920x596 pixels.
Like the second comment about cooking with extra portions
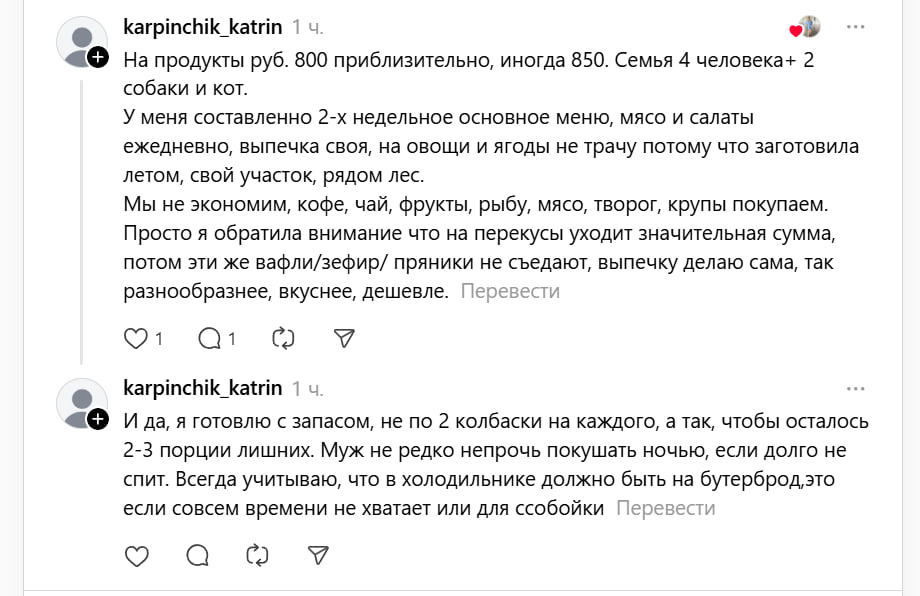point(136,555)
